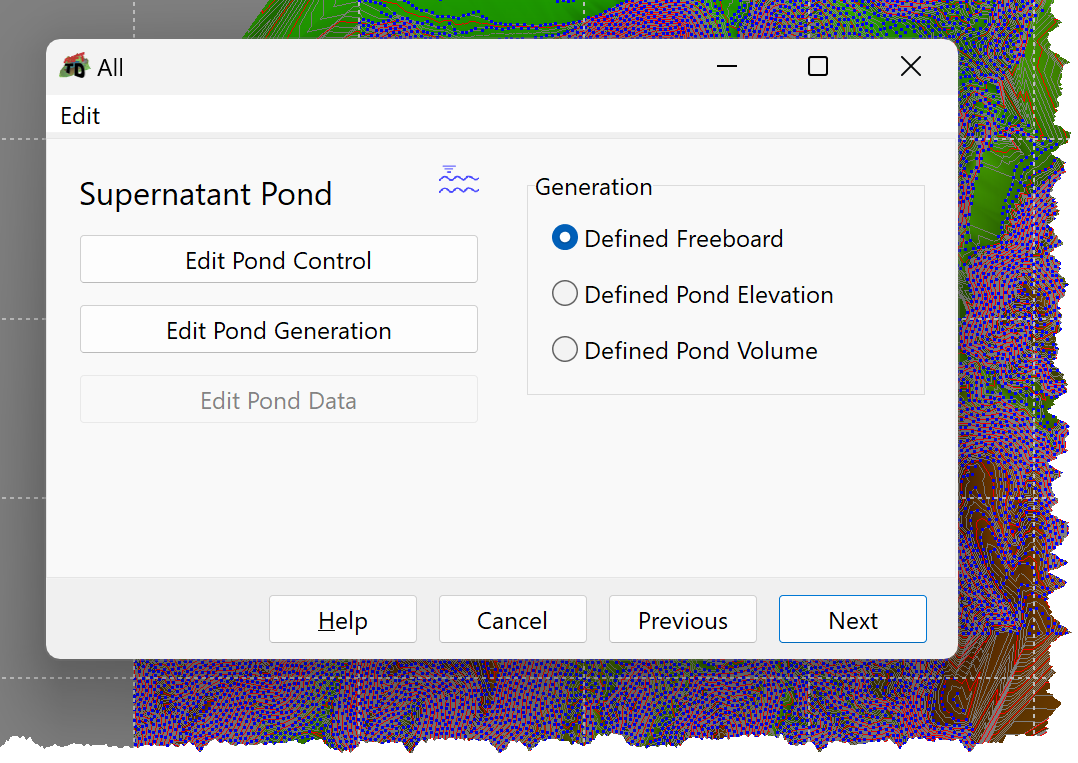Close the All dialog window
The width and height of the screenshot is (1078, 763).
[911, 67]
